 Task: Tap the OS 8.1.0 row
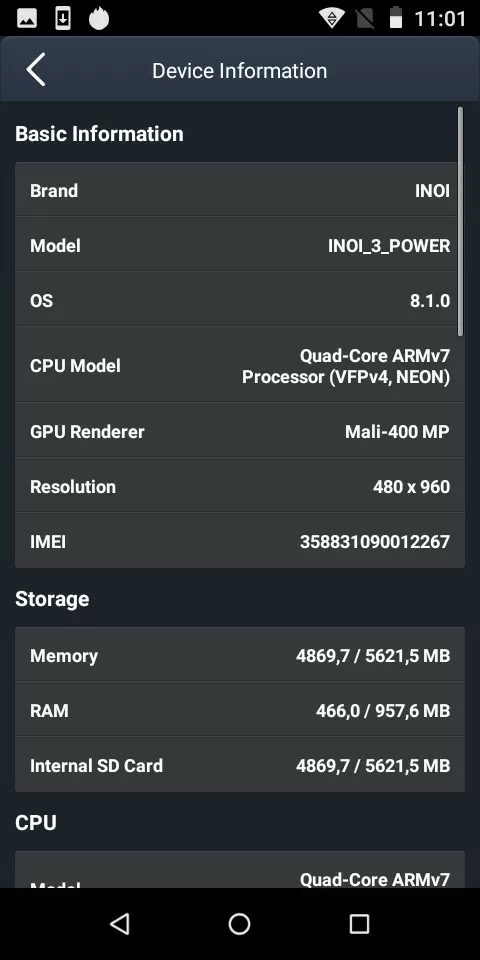(240, 300)
